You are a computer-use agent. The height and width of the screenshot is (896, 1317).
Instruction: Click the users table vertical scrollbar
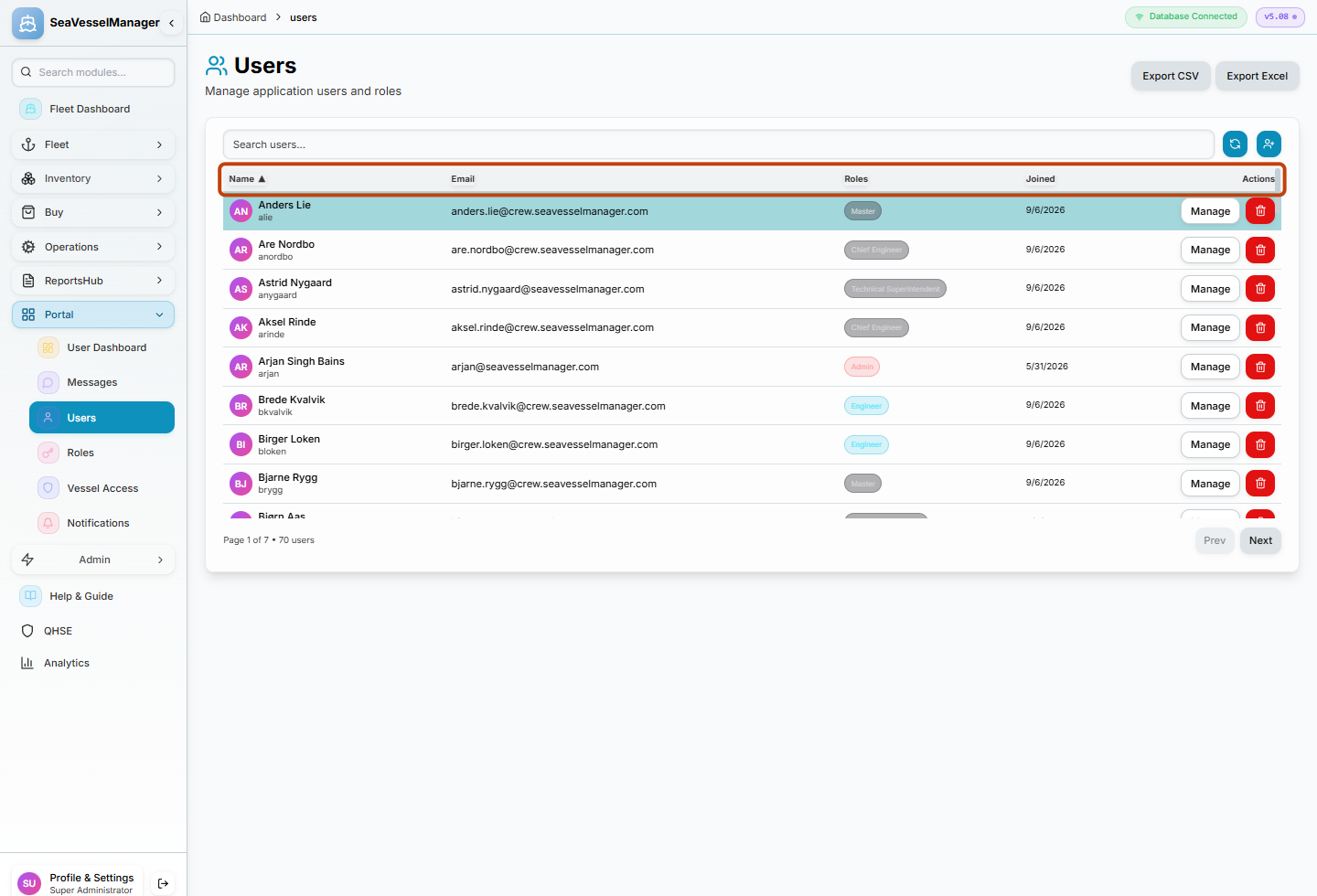point(1278,180)
